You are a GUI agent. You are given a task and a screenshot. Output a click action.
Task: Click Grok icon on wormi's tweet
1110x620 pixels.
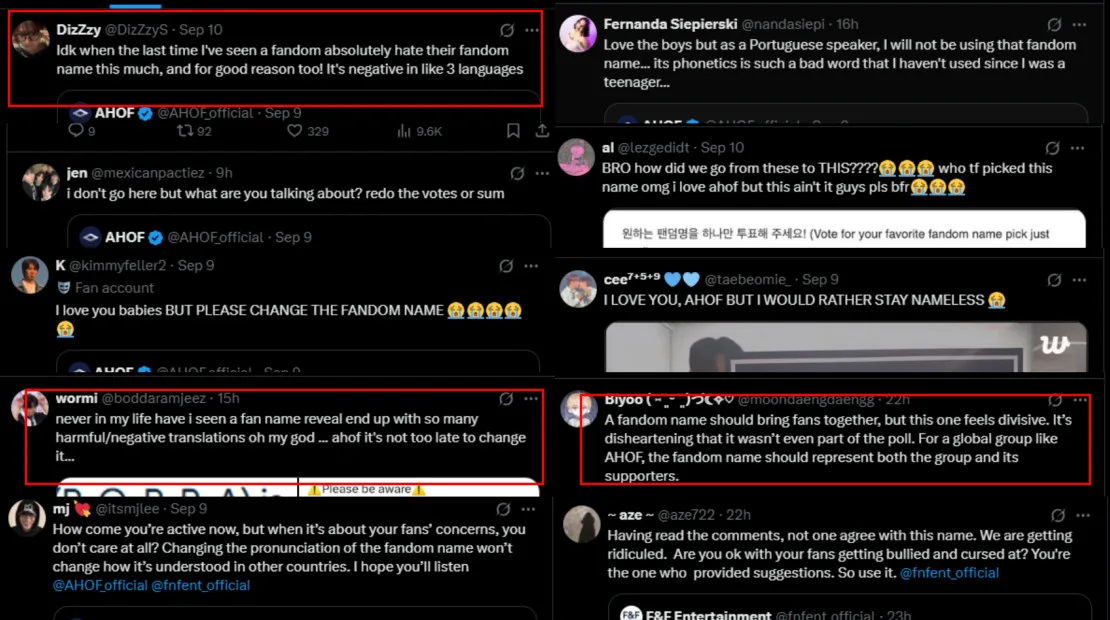[506, 399]
